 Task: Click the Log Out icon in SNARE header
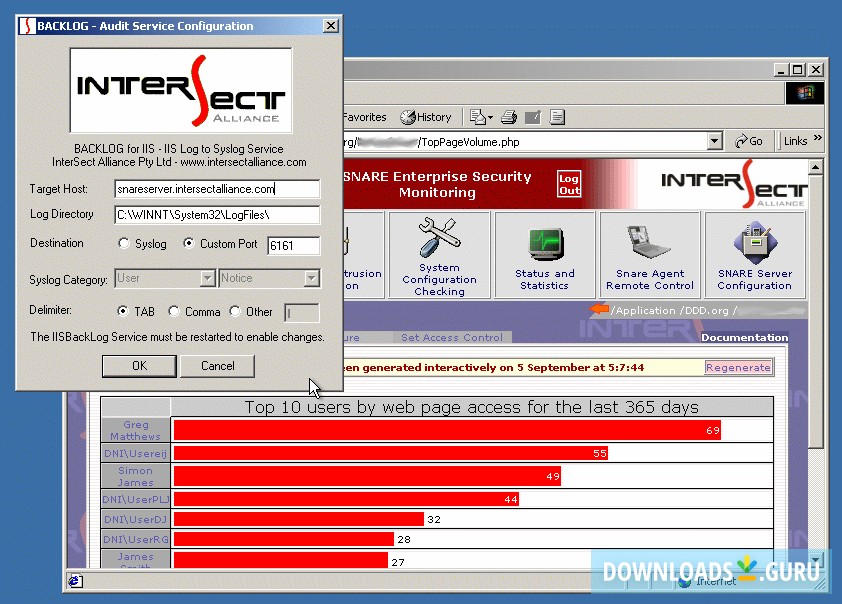pos(569,184)
